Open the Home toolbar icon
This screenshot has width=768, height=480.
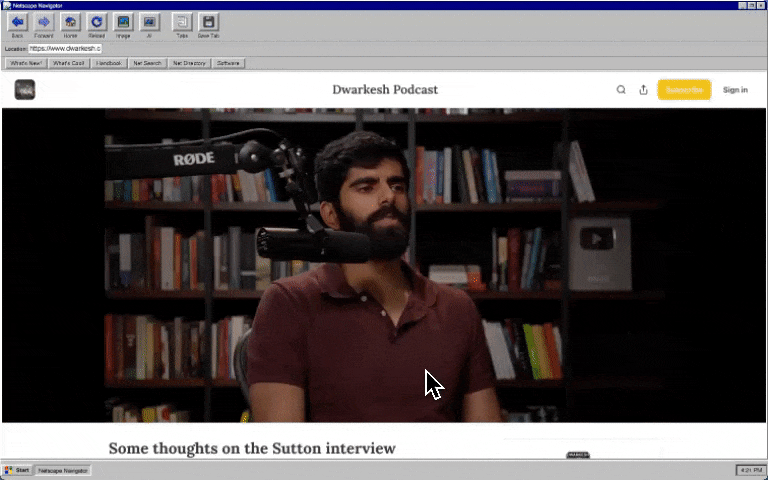tap(71, 22)
